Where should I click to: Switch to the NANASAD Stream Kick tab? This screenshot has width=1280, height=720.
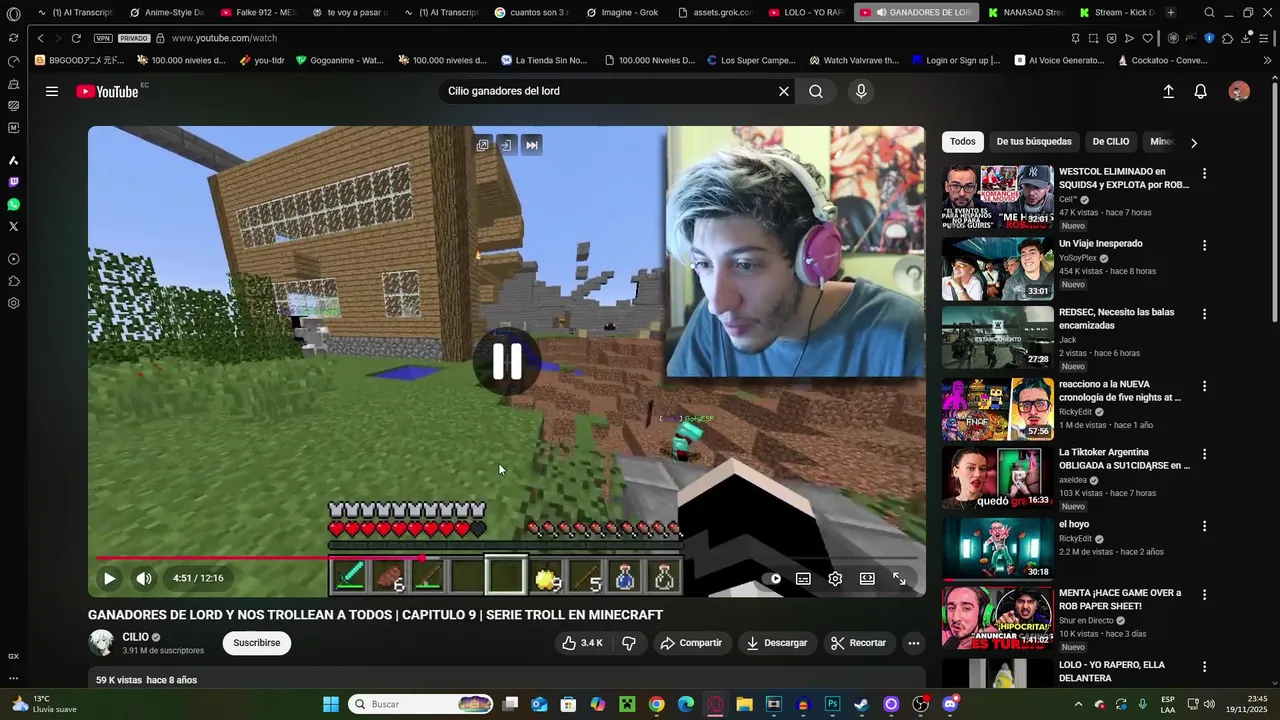1025,12
